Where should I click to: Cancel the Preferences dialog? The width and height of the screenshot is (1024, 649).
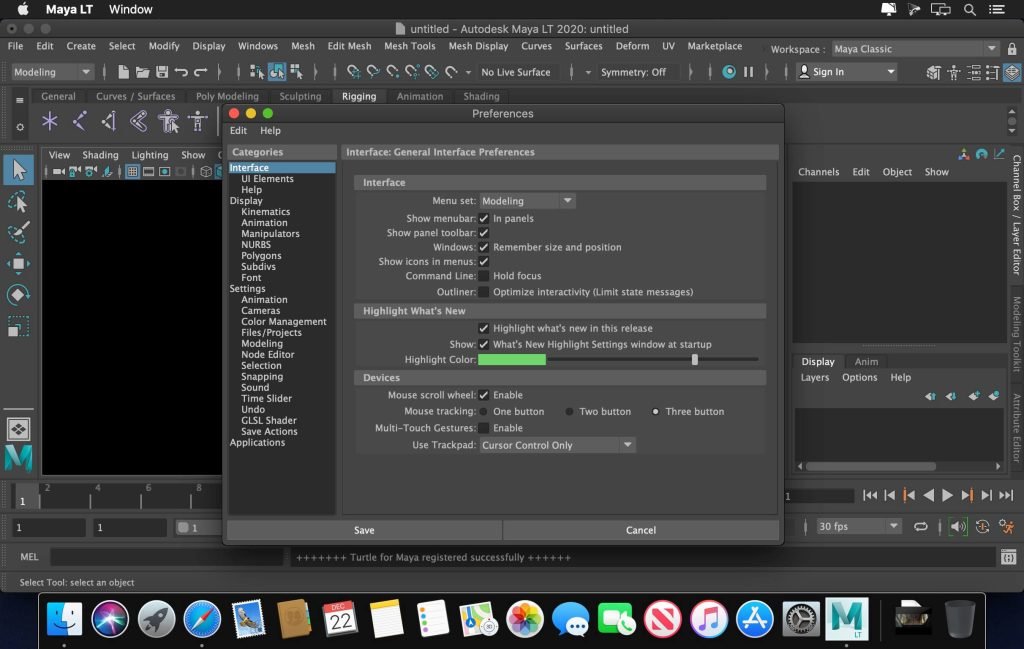point(640,530)
